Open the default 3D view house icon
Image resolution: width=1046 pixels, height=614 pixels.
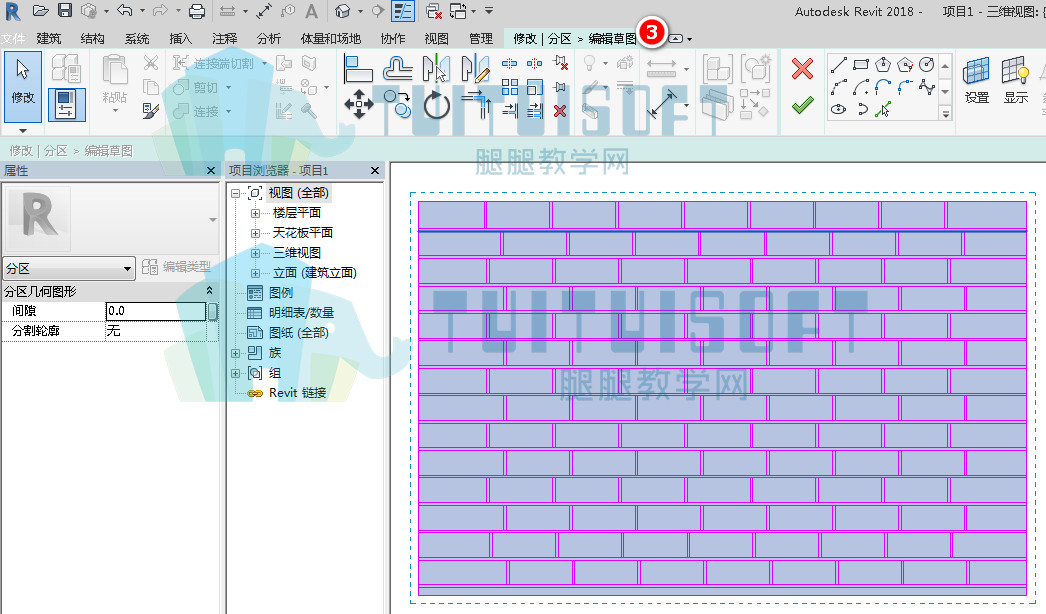coord(343,11)
